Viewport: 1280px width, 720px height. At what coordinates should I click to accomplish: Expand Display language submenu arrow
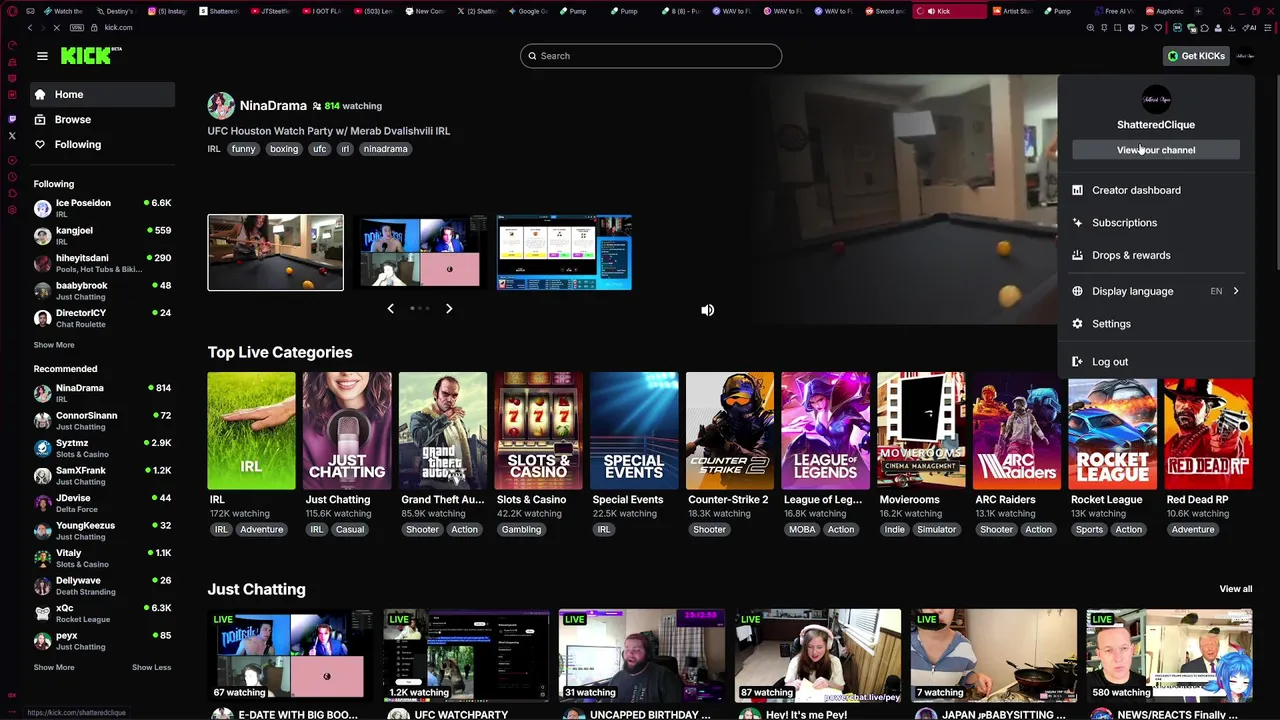(1236, 291)
